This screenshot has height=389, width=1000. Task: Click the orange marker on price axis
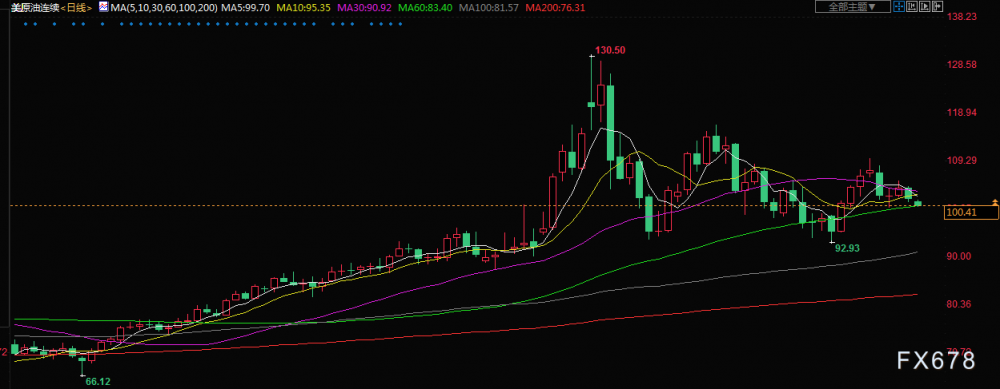tap(995, 202)
